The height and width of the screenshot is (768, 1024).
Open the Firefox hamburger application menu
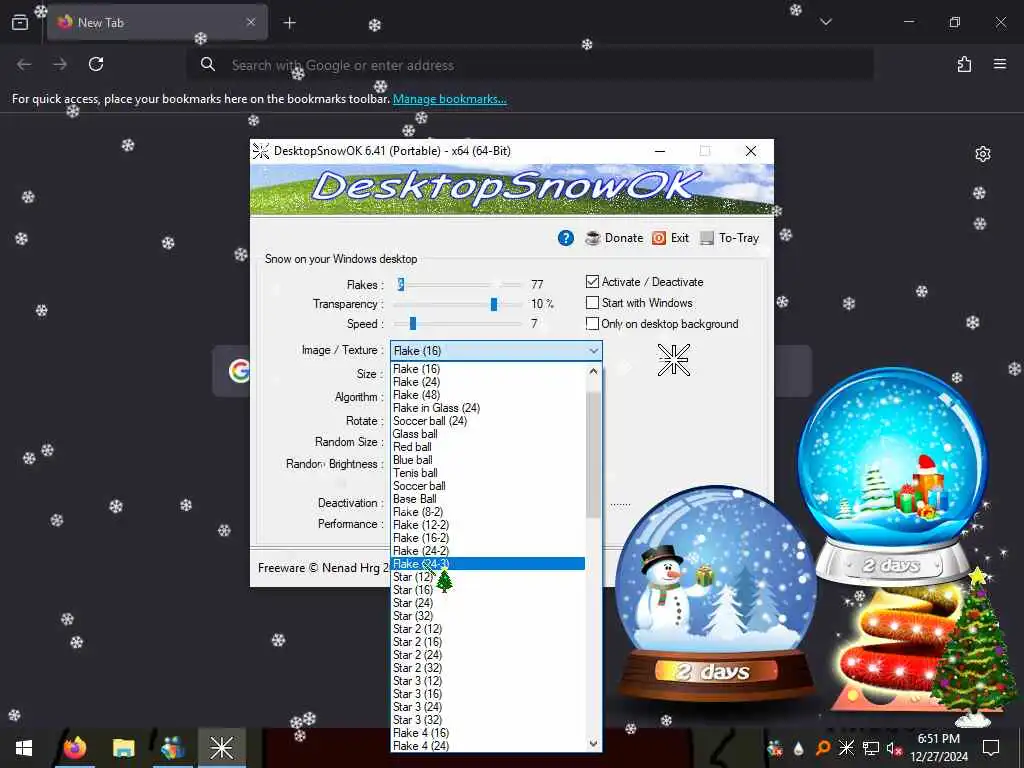(999, 64)
